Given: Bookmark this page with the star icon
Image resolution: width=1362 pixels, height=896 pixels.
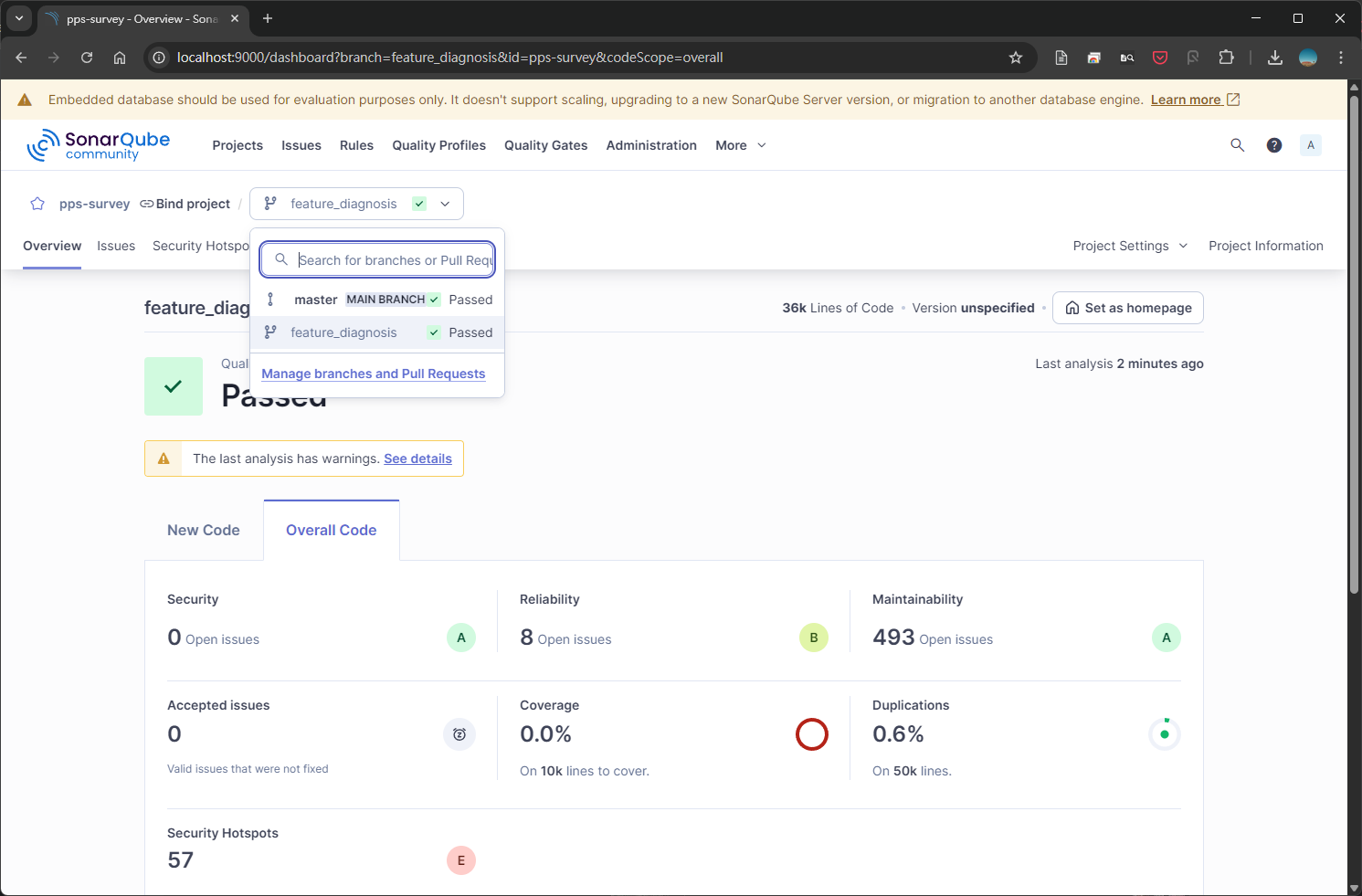Looking at the screenshot, I should (1015, 58).
